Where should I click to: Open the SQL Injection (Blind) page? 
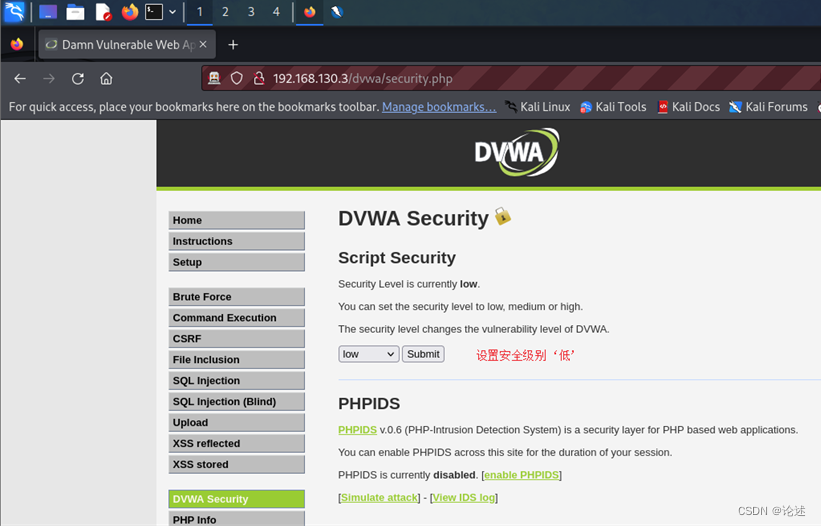tap(236, 401)
